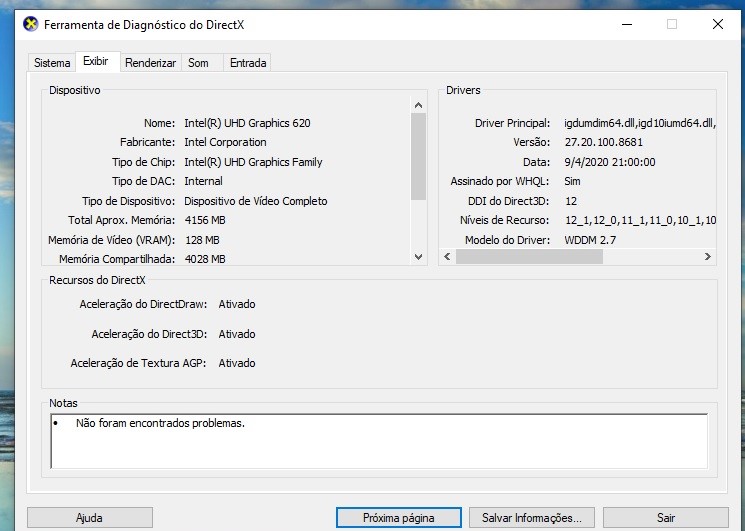745x531 pixels.
Task: Click 'Intel(R) UHD Graphics Family' chip type
Action: click(253, 162)
